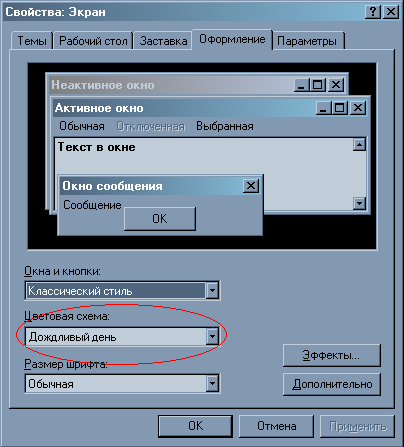Switch to the Темы tab

[x=32, y=41]
